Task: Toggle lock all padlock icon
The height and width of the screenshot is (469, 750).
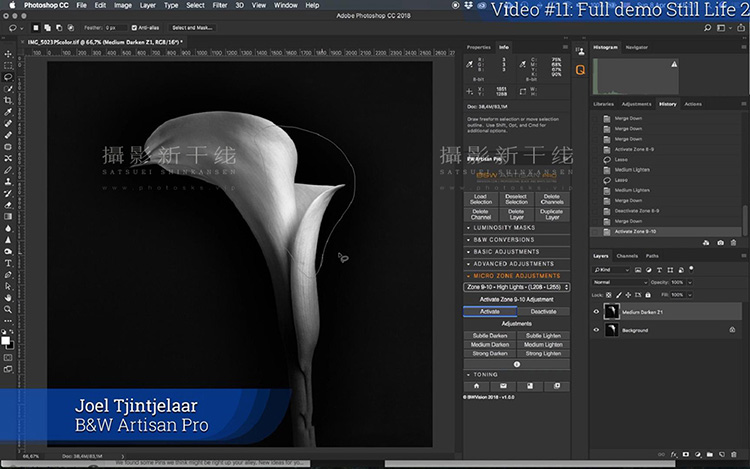Action: click(x=648, y=295)
